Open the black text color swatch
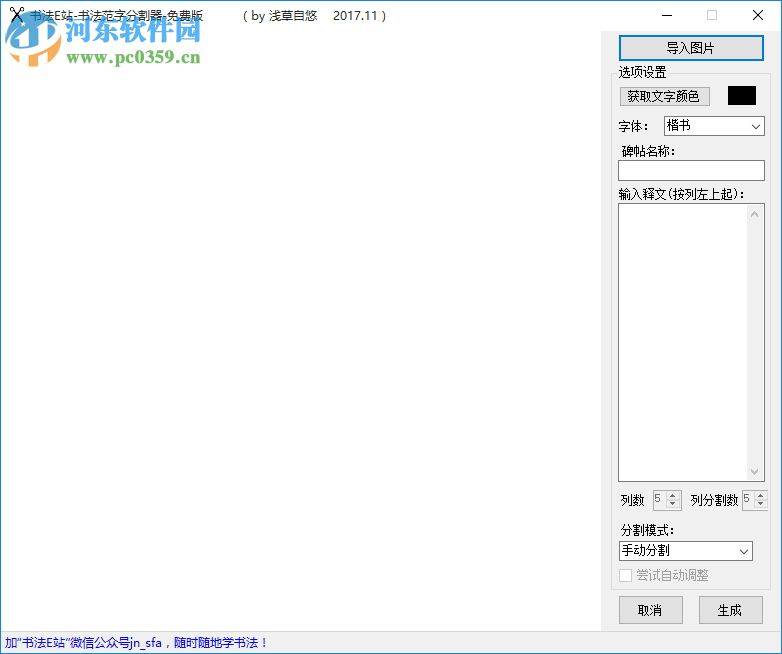 point(742,95)
